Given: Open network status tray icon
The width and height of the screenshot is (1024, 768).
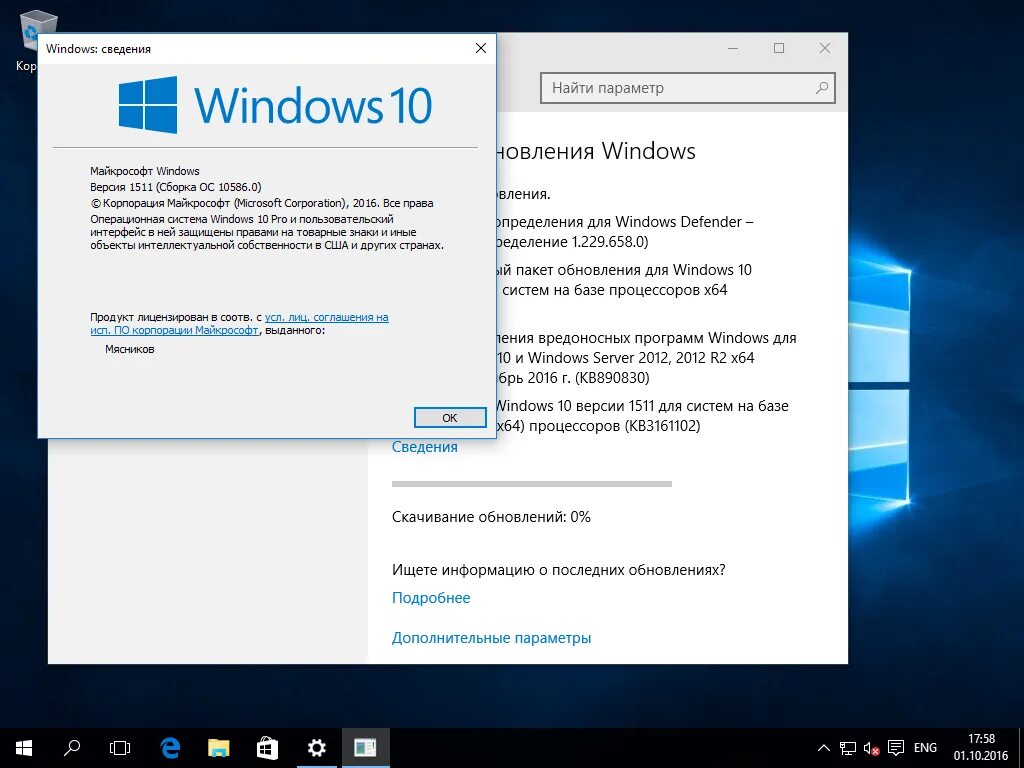Looking at the screenshot, I should click(x=848, y=748).
